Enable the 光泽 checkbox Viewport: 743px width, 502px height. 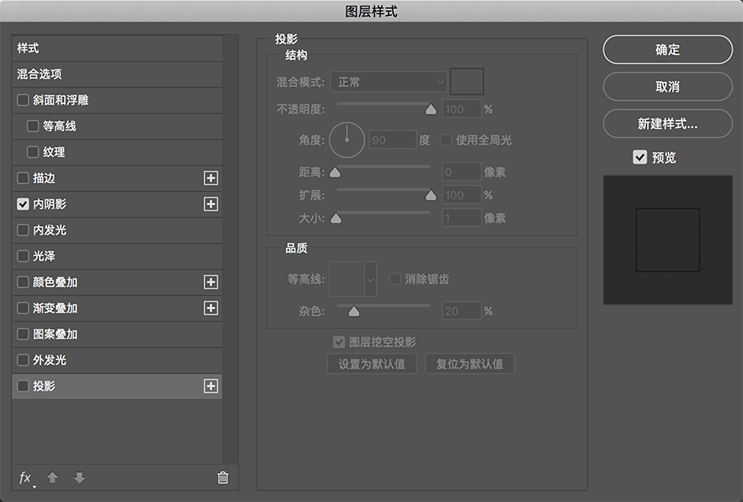click(x=23, y=256)
